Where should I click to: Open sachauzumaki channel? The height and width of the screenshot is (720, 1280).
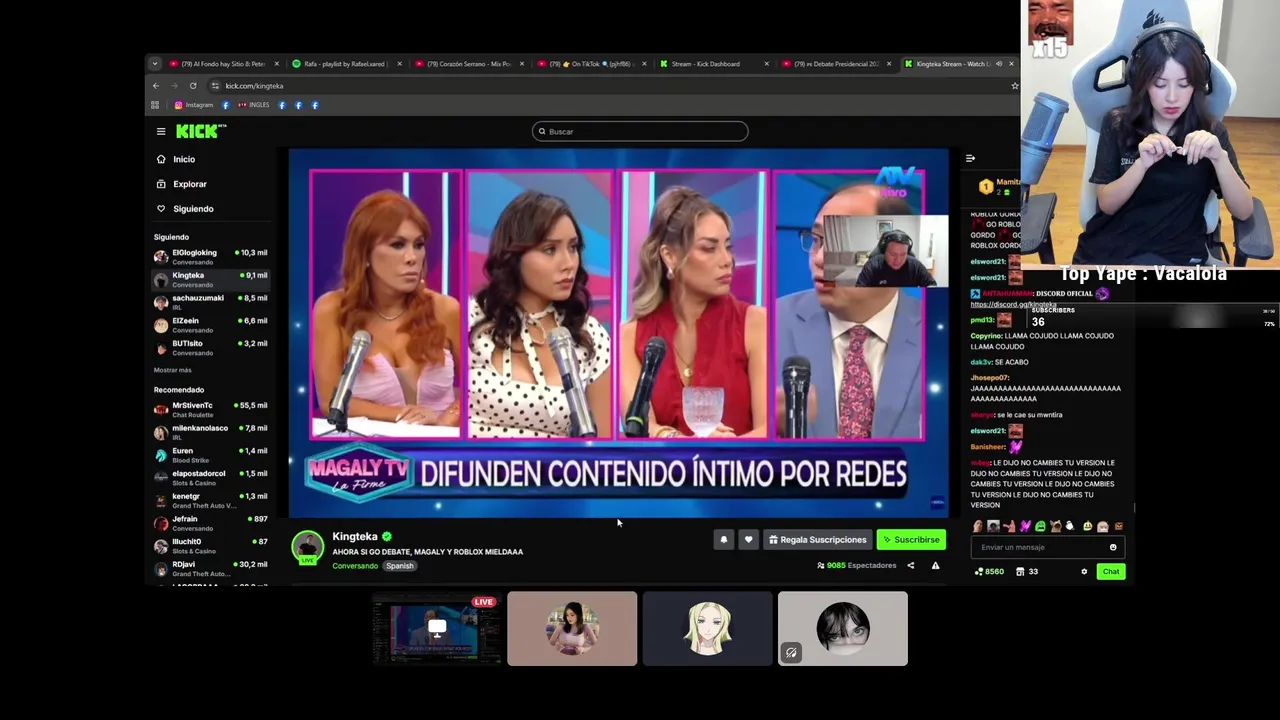tap(210, 302)
